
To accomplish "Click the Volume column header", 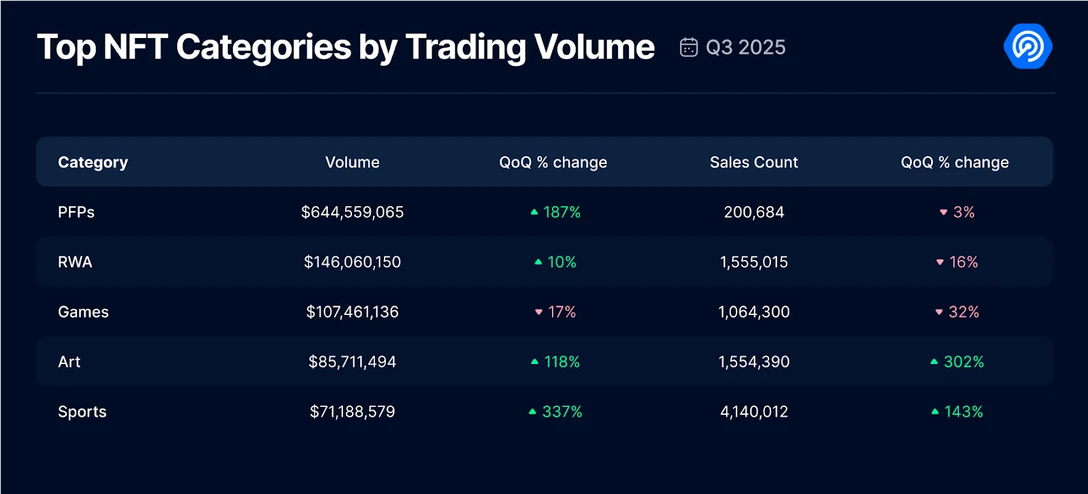I will point(352,162).
